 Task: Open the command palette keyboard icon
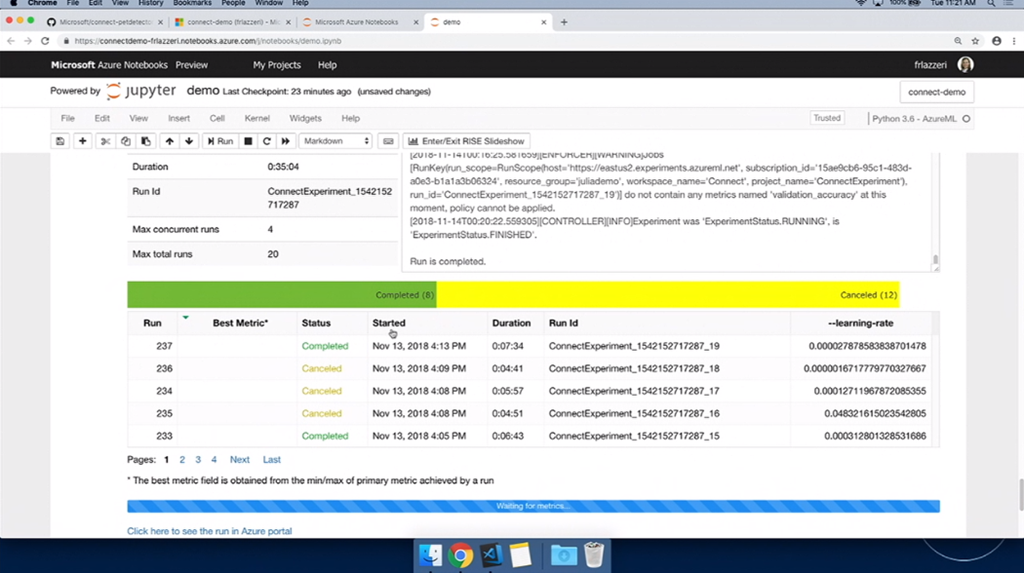coord(389,141)
